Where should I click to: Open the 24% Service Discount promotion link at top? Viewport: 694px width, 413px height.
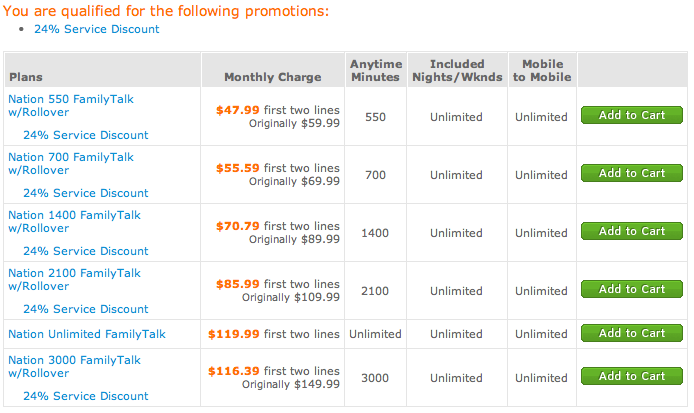96,29
